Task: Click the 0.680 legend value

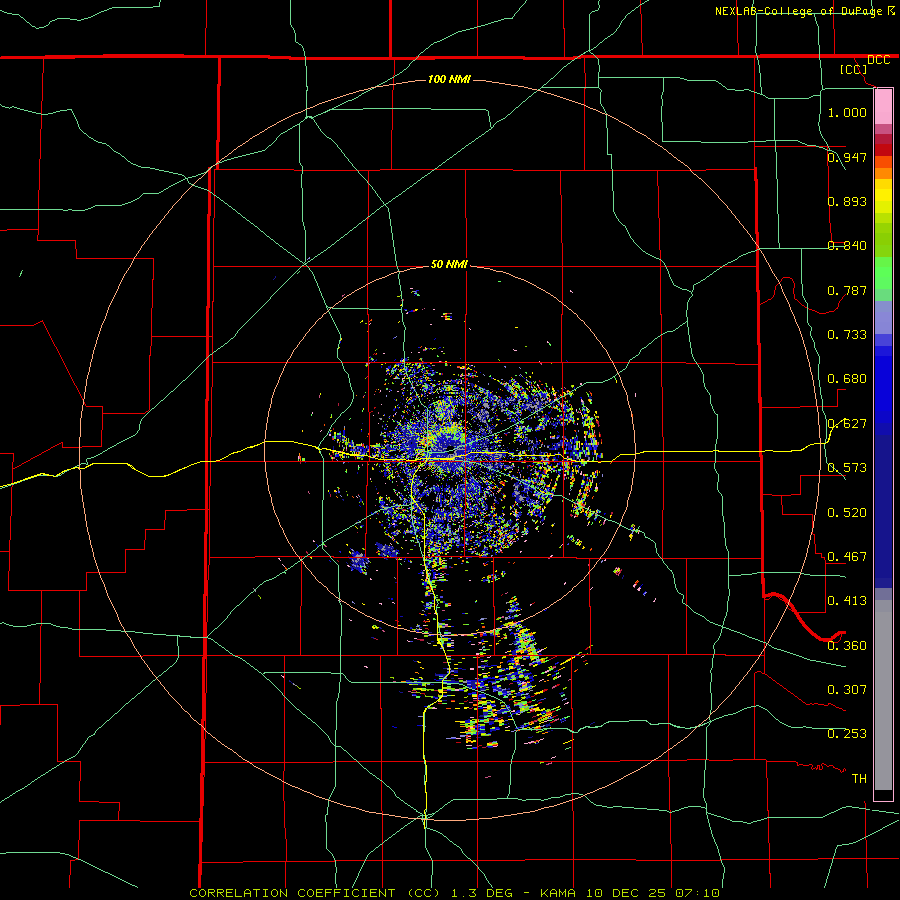Action: (847, 378)
